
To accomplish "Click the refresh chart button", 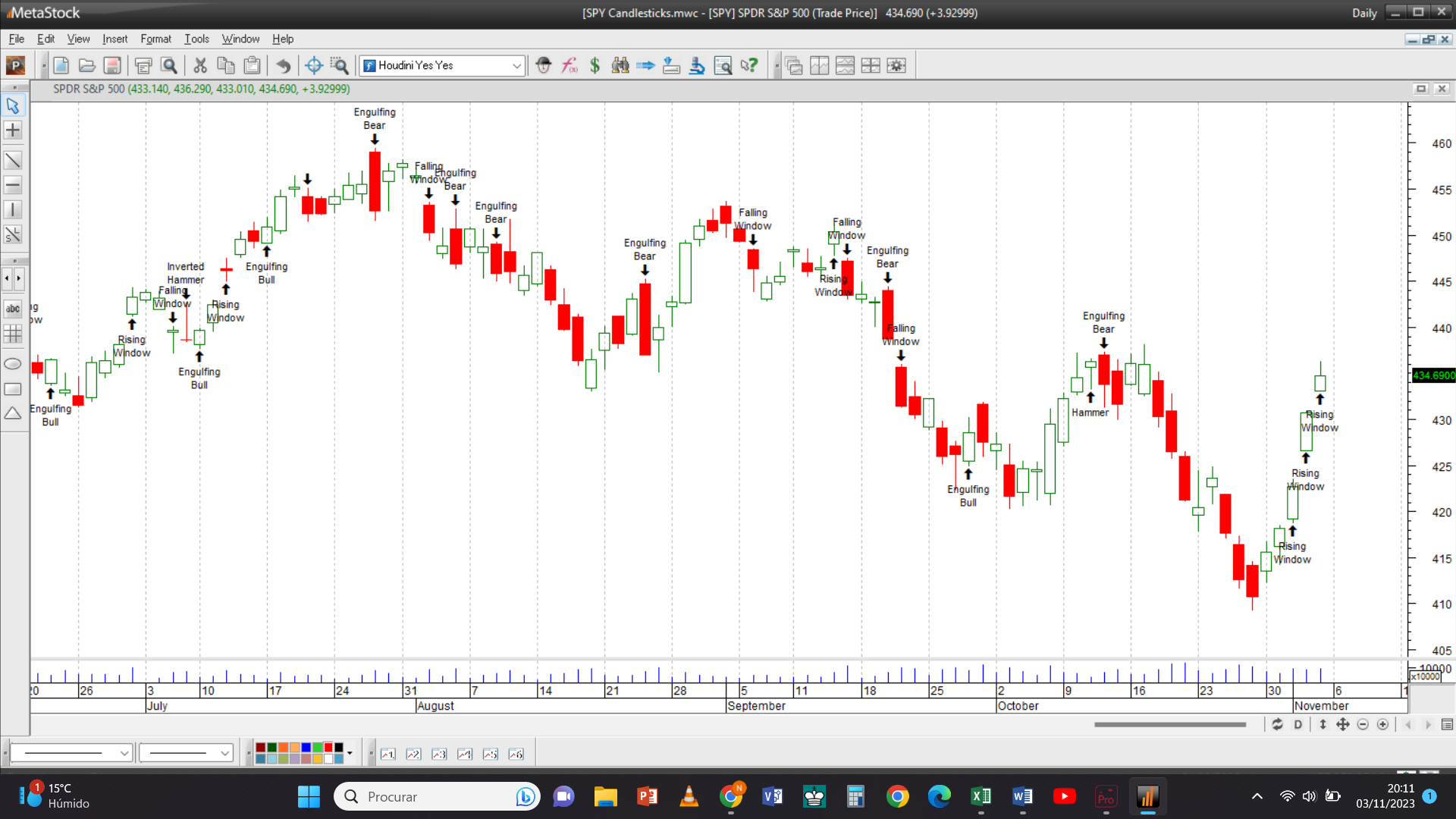I will point(1278,725).
